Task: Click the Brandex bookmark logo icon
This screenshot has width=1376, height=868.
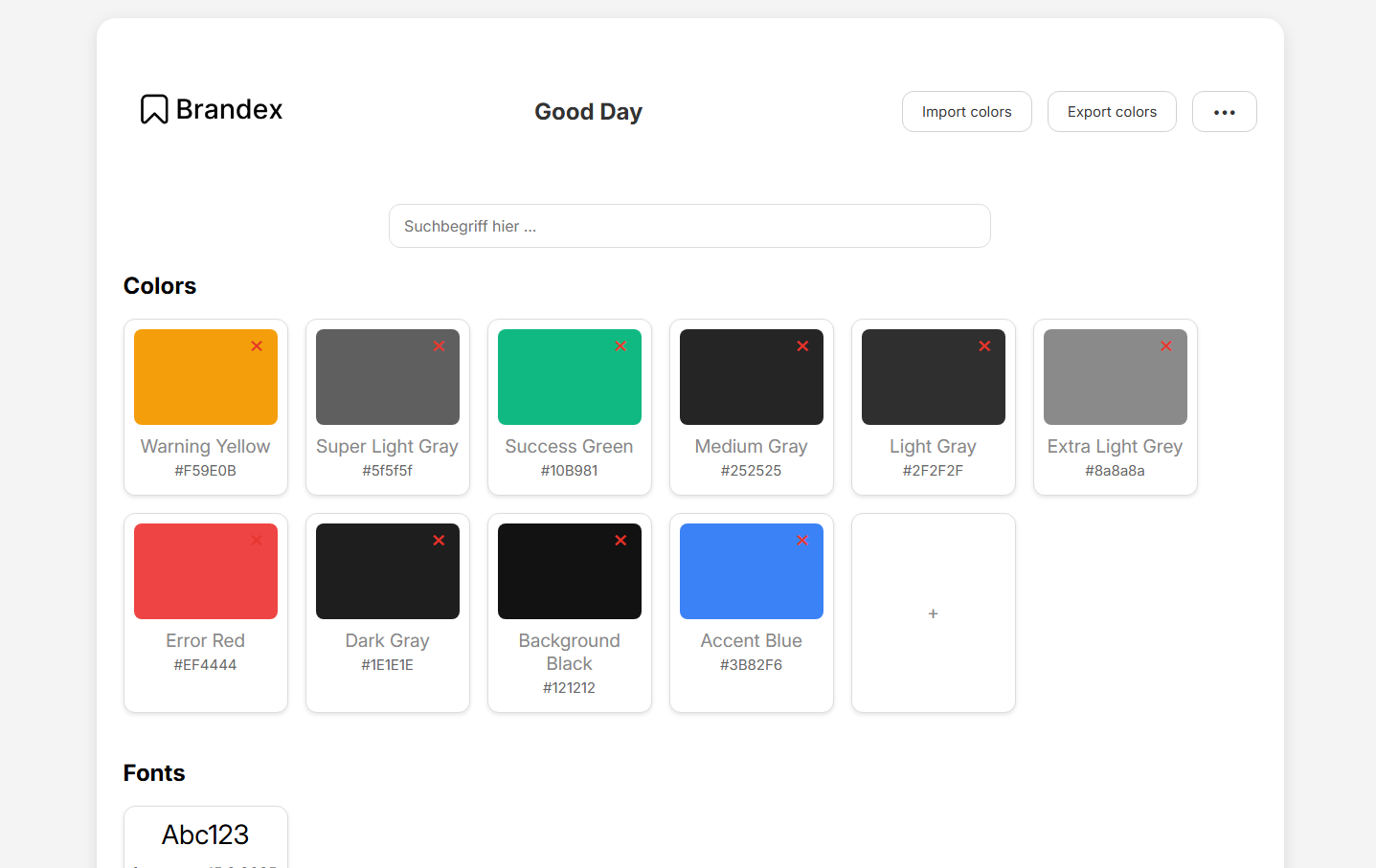Action: (153, 109)
